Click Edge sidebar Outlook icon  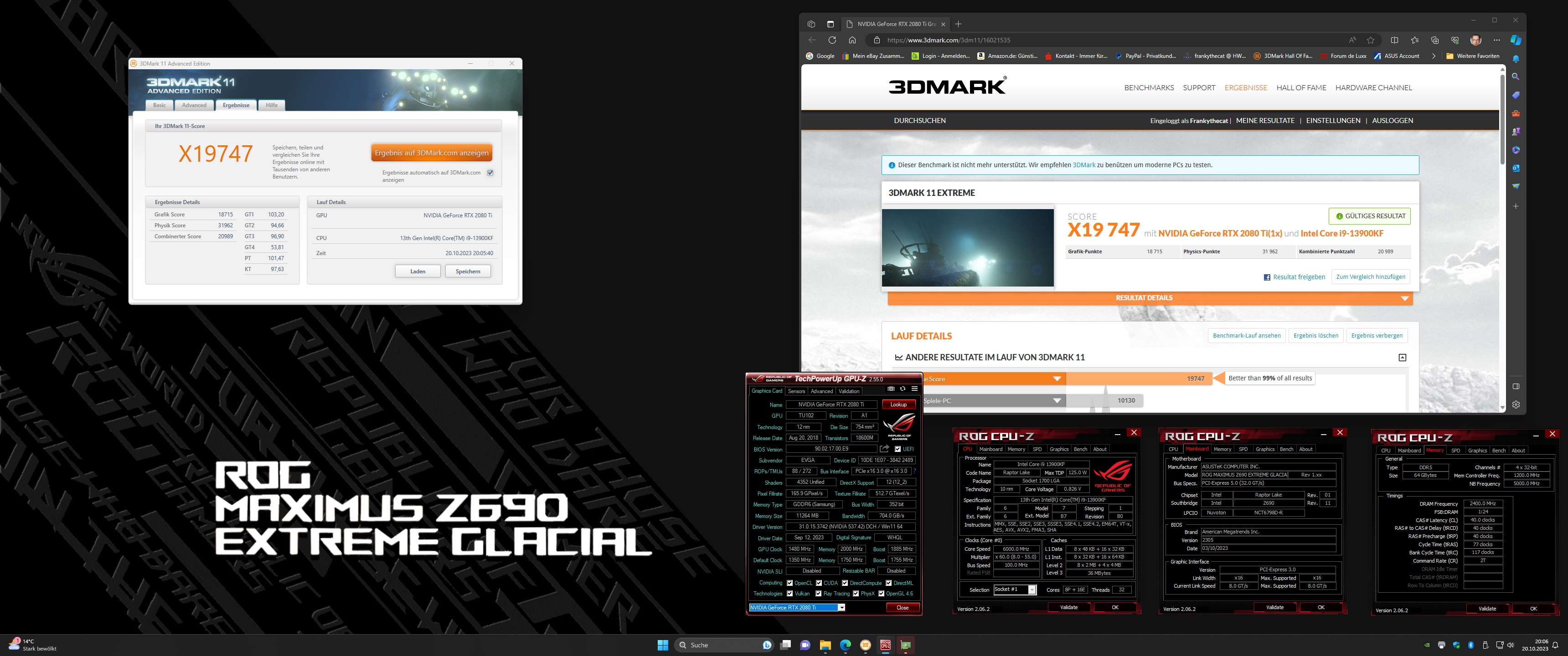(1516, 168)
